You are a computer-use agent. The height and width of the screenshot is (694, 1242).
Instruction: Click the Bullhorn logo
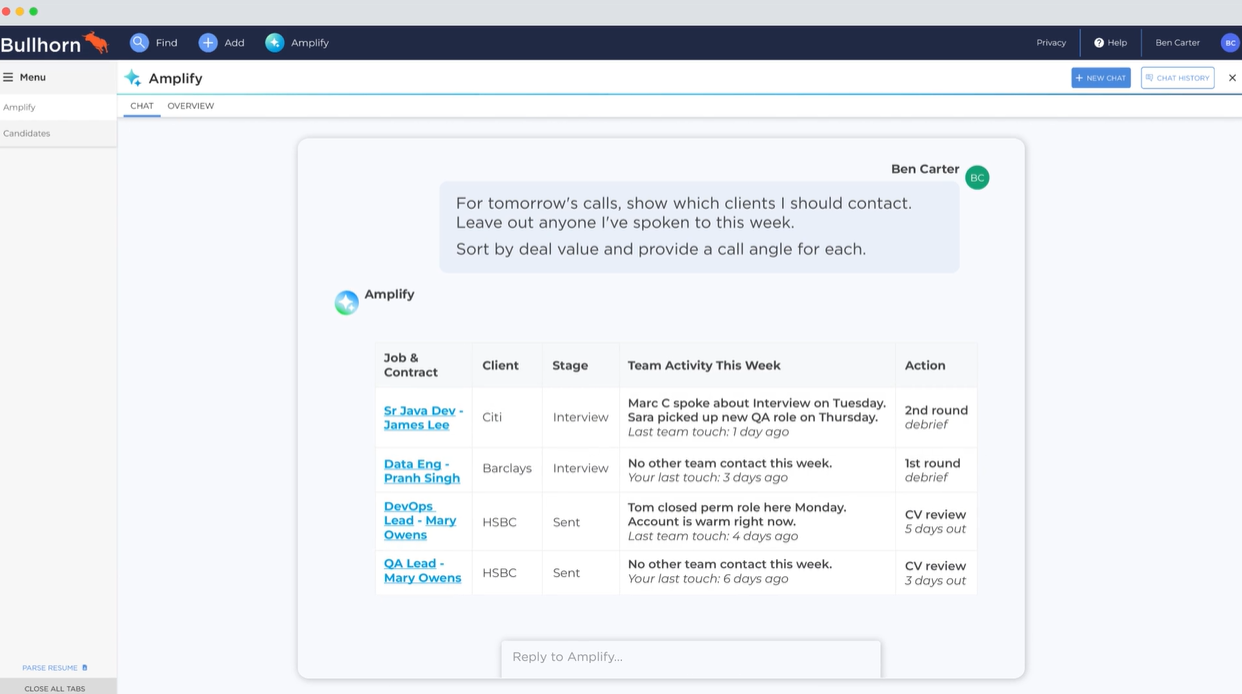pos(54,43)
